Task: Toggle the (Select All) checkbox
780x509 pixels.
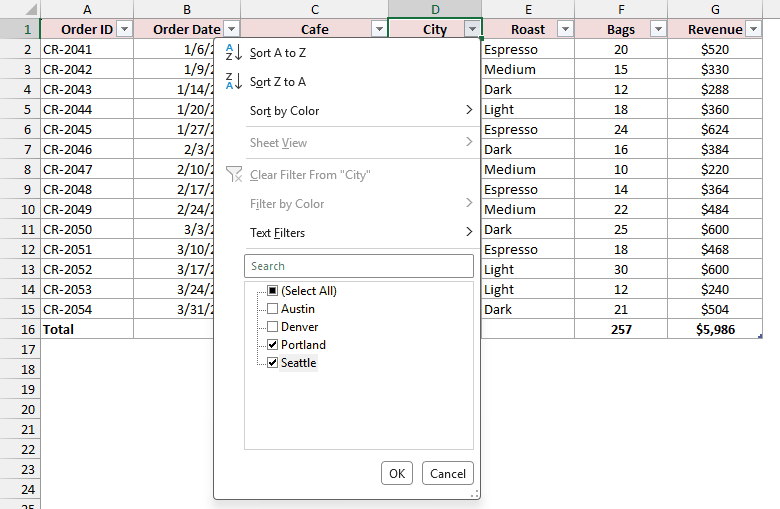Action: (x=273, y=291)
